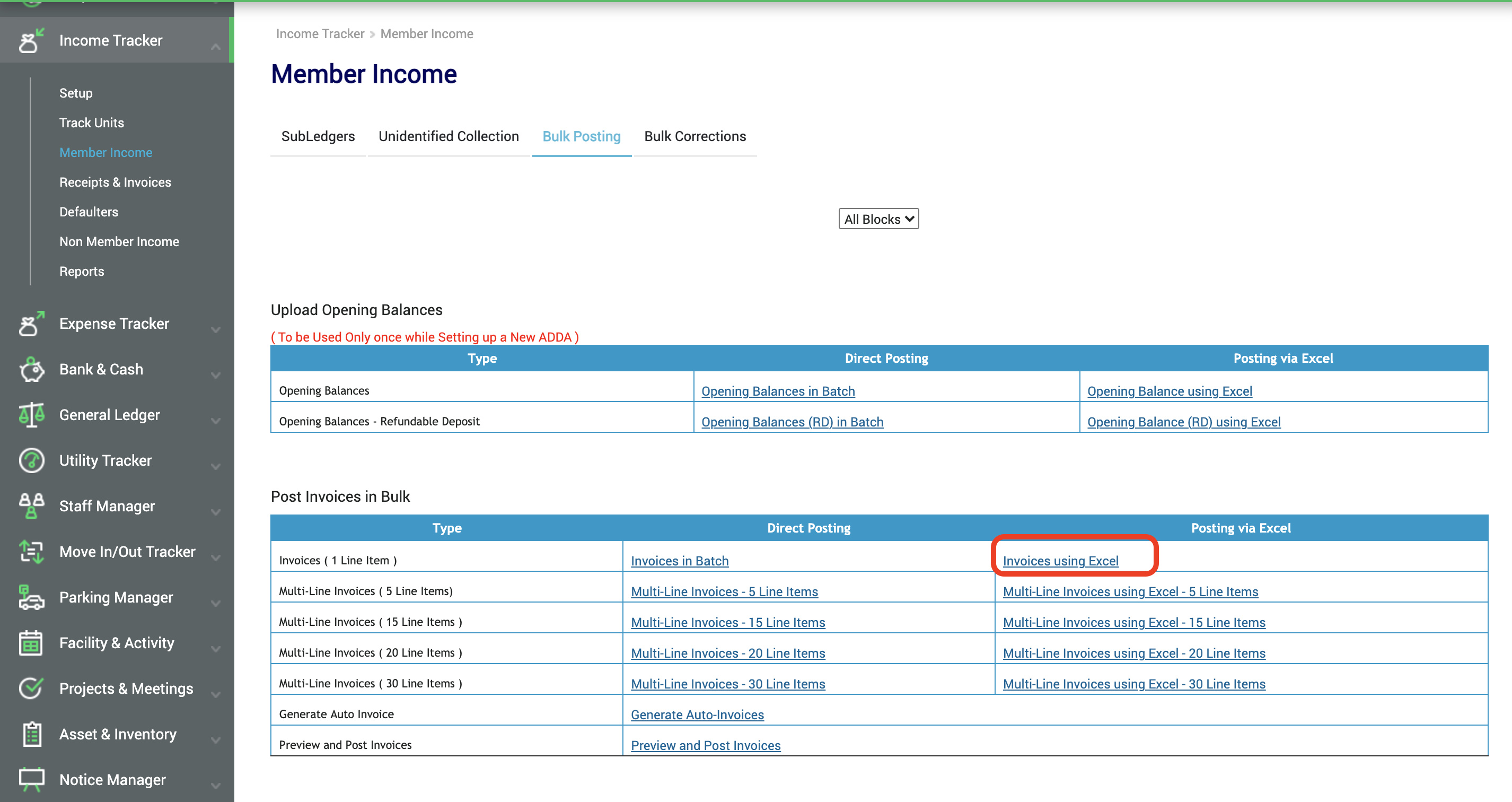The width and height of the screenshot is (1512, 802).
Task: Click the Staff Manager people icon
Action: (31, 506)
